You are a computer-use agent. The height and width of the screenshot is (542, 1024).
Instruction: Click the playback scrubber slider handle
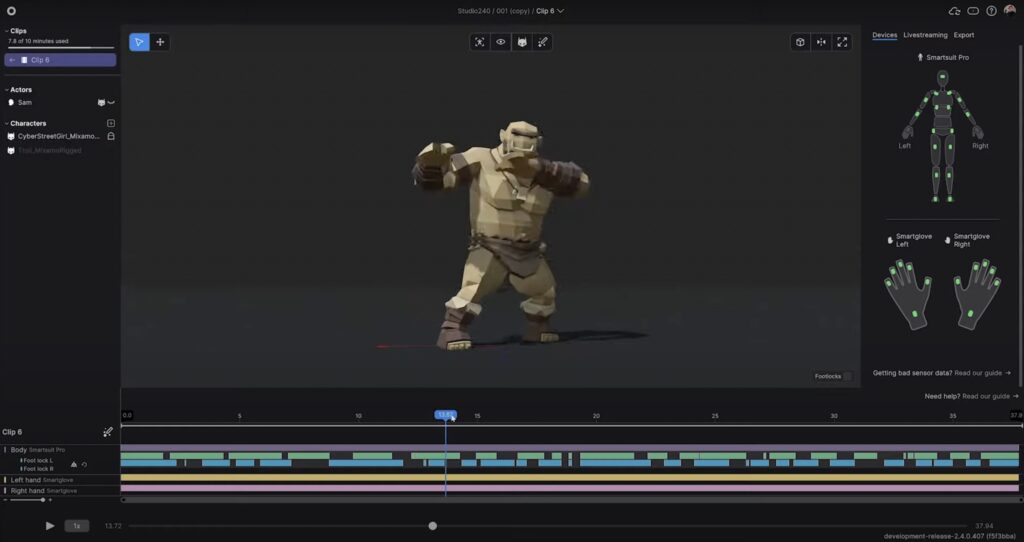(x=432, y=526)
